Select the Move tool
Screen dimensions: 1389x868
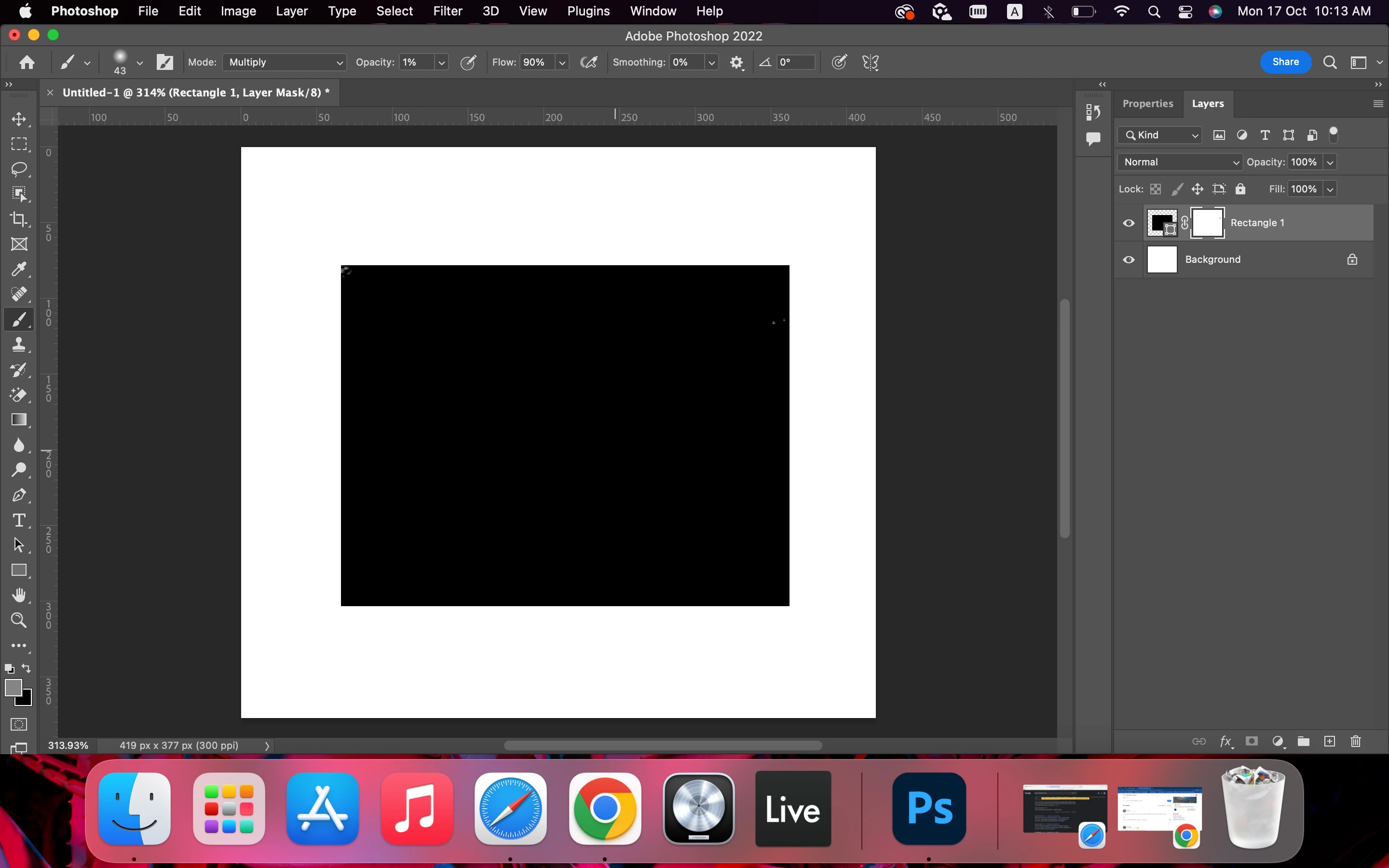click(19, 119)
